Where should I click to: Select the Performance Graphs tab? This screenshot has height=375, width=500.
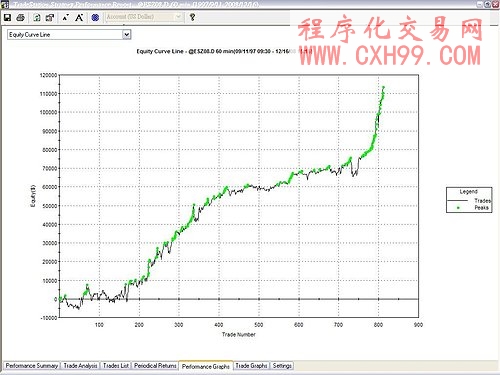point(206,366)
